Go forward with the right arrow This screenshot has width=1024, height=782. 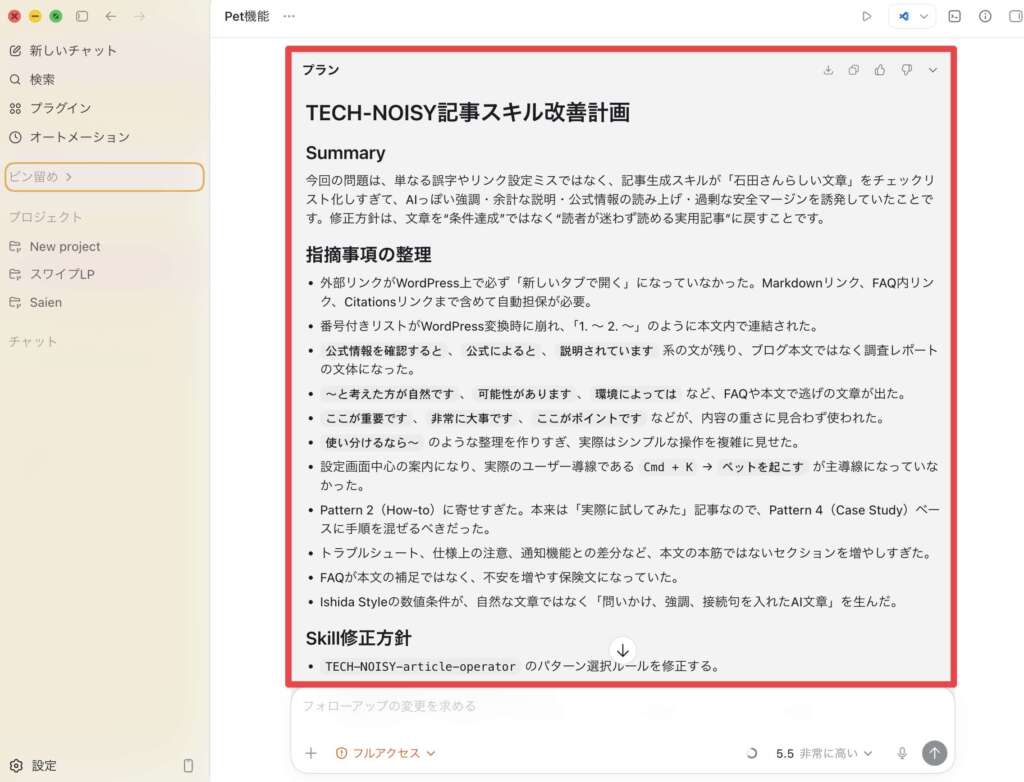(x=139, y=16)
